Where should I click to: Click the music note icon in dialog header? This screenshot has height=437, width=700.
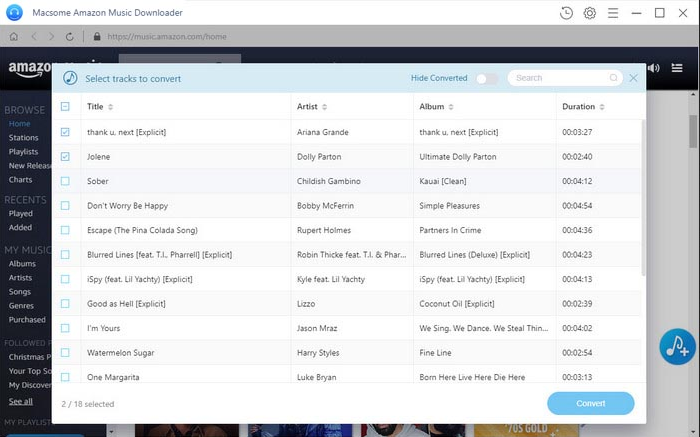point(70,78)
